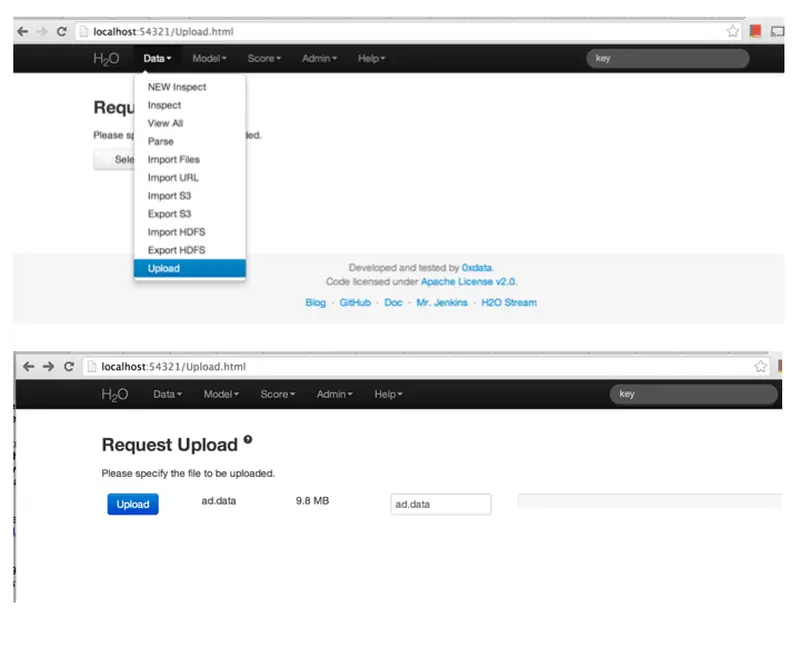Select Import S3 in the Data menu
The image size is (800, 658).
(190, 196)
